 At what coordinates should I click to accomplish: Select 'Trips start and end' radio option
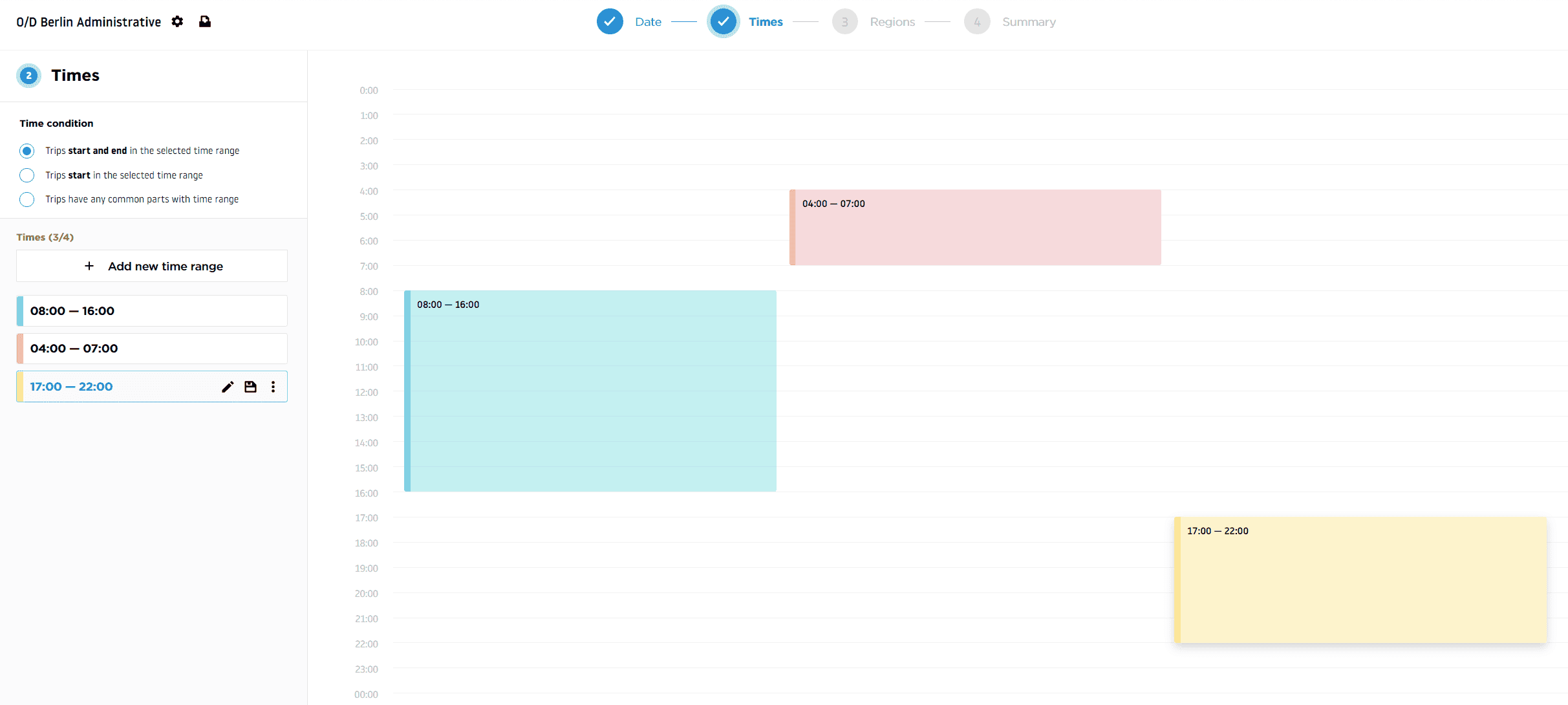coord(27,151)
